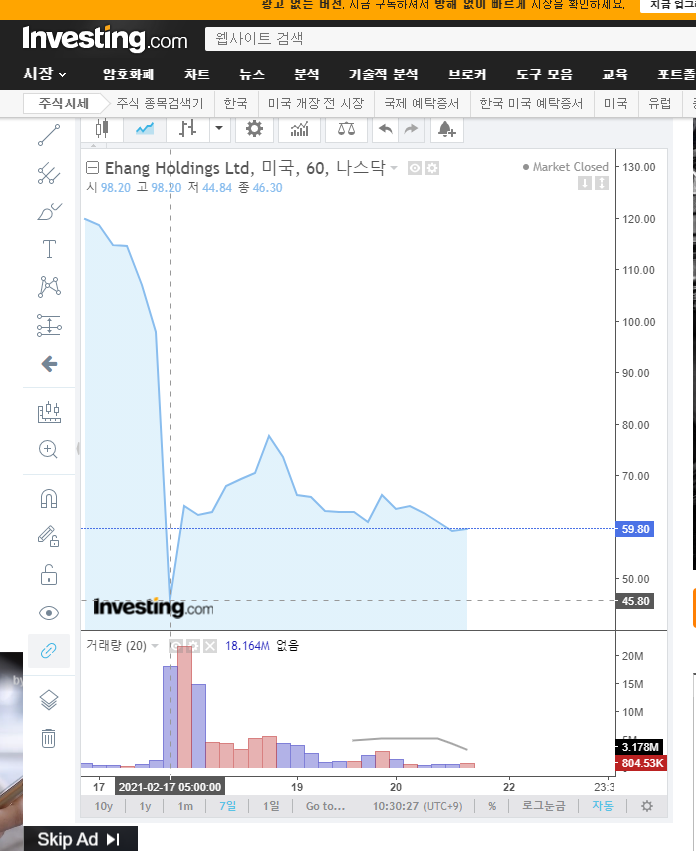Viewport: 696px width, 851px height.
Task: Toggle Ehang Holdings series visibility eye
Action: pyautogui.click(x=415, y=168)
